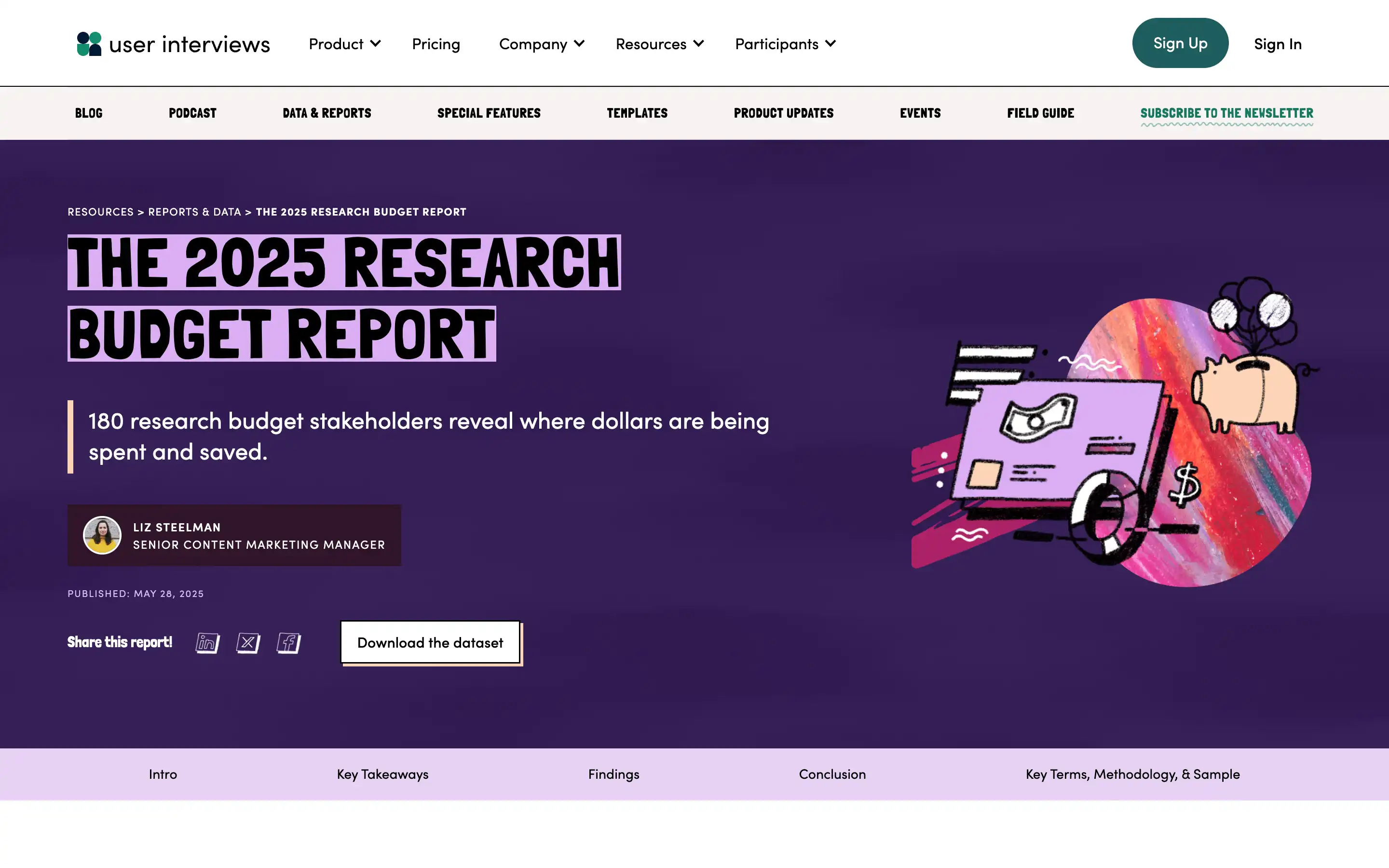The height and width of the screenshot is (868, 1389).
Task: Click Liz Steelman author name
Action: pyautogui.click(x=177, y=527)
